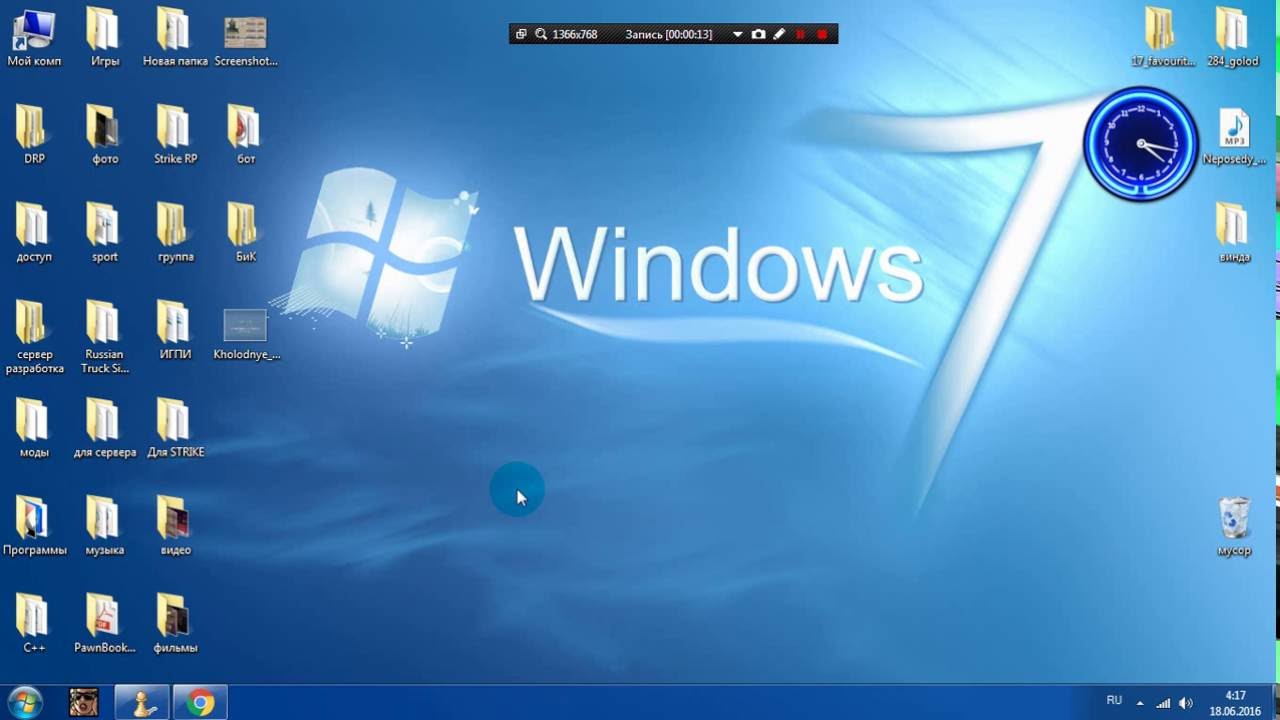Screen dimensions: 1280x720
Task: Select the музыка folder
Action: (x=104, y=526)
